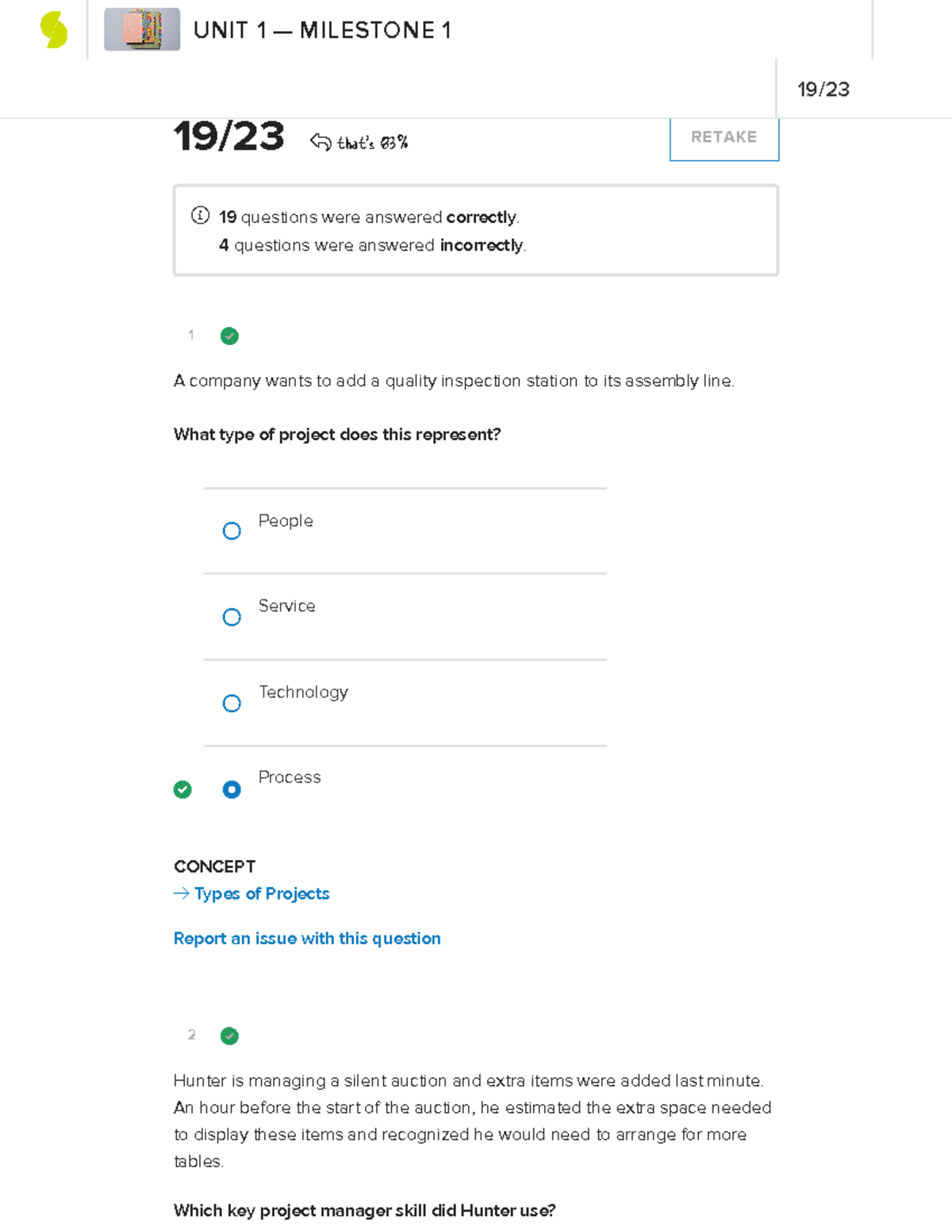The image size is (952, 1232).
Task: Click the 19/23 score tab at top right
Action: [x=823, y=89]
